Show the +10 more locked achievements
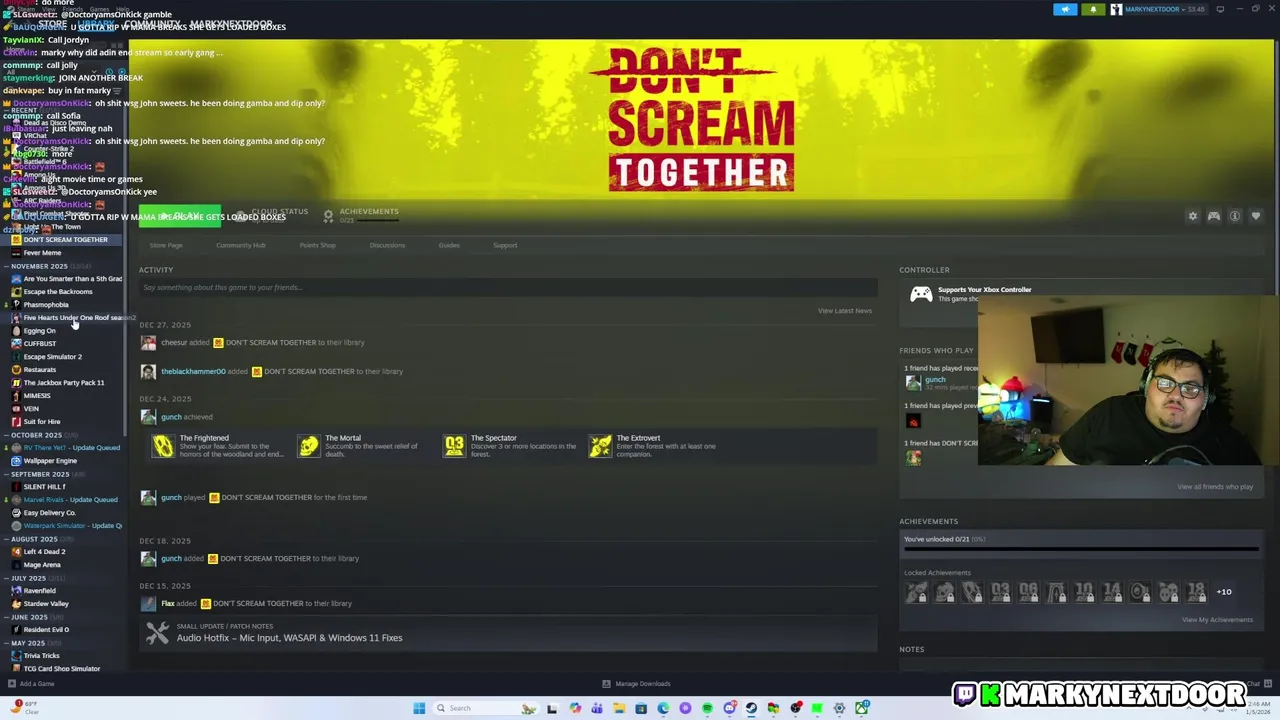This screenshot has width=1280, height=720. [x=1224, y=592]
